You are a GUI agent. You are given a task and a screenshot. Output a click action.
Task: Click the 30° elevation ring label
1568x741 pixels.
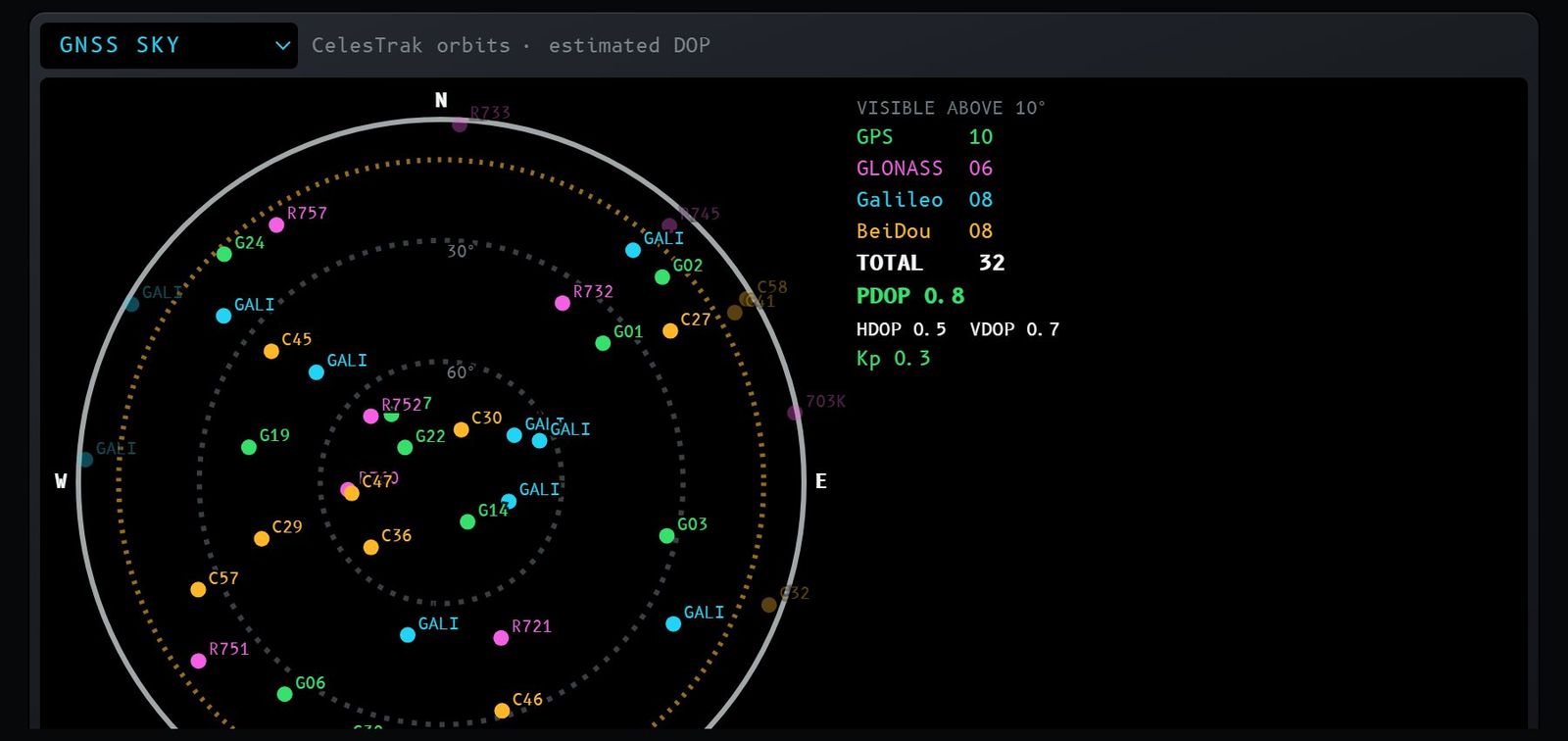click(x=461, y=252)
